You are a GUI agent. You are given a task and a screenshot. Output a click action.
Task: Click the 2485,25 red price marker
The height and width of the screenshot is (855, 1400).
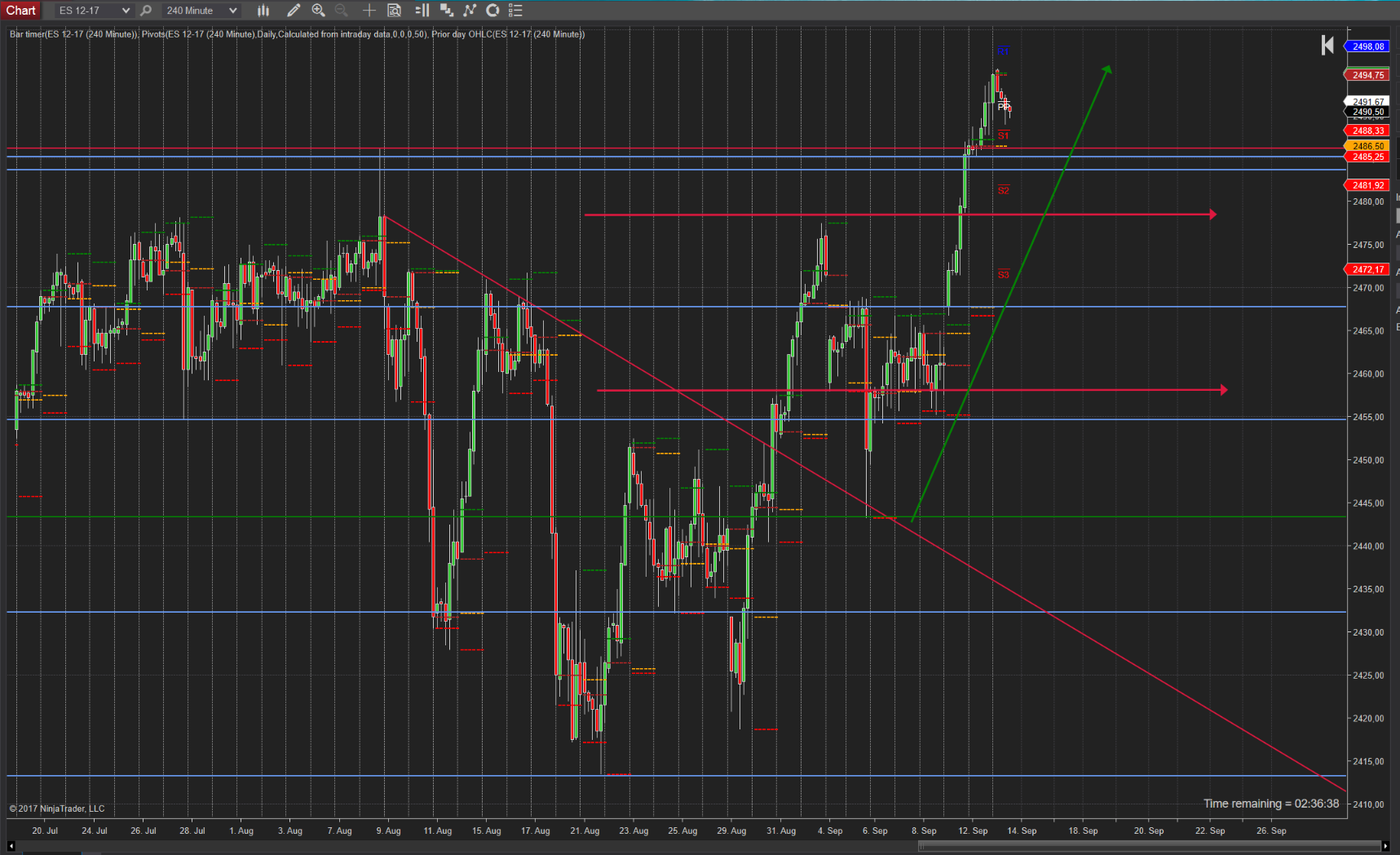click(x=1367, y=157)
